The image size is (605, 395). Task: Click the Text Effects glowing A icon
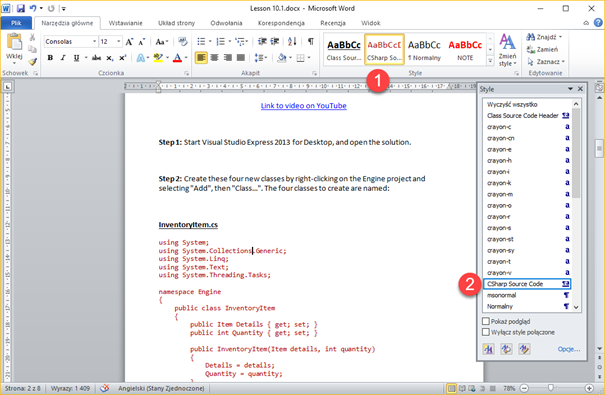(140, 58)
